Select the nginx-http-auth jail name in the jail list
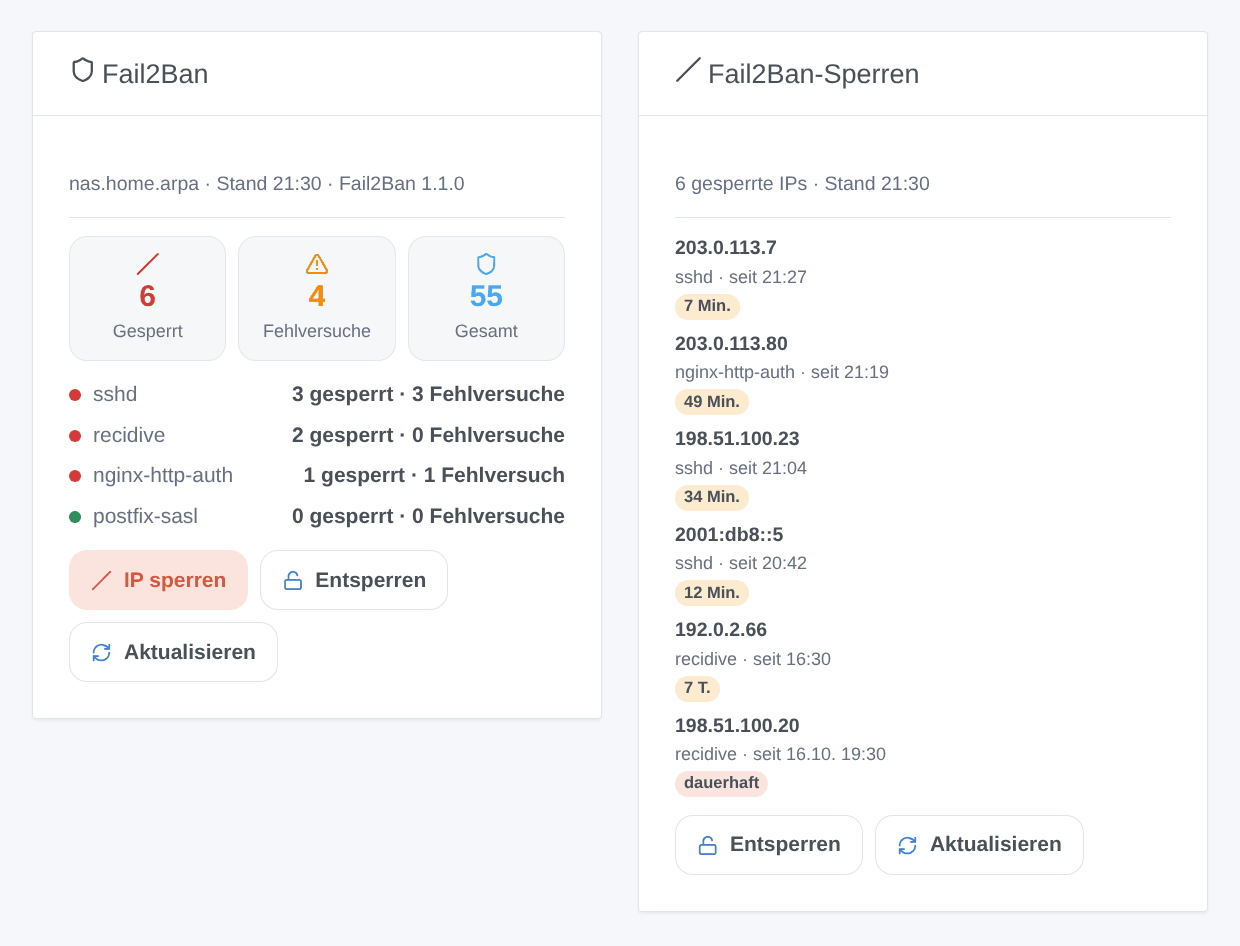 [x=163, y=475]
